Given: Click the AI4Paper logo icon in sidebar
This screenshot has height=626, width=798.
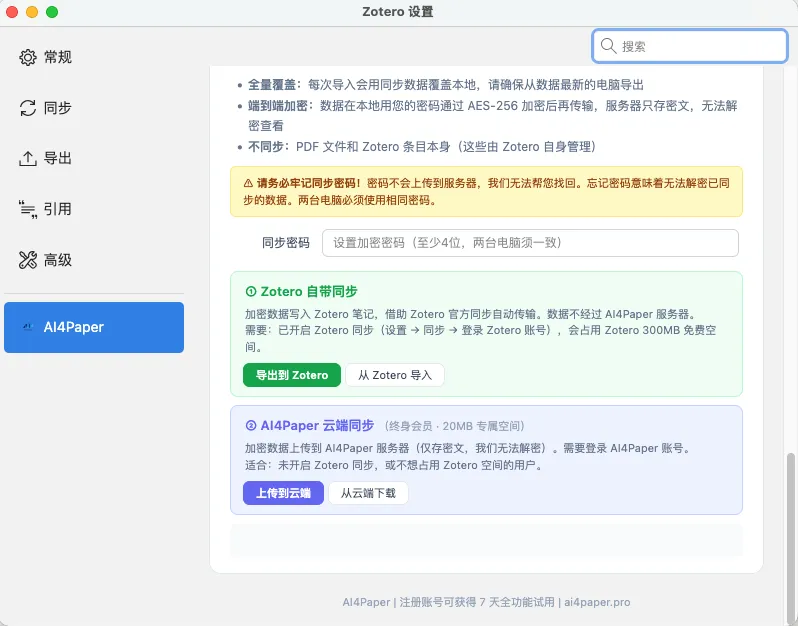Looking at the screenshot, I should (x=28, y=327).
